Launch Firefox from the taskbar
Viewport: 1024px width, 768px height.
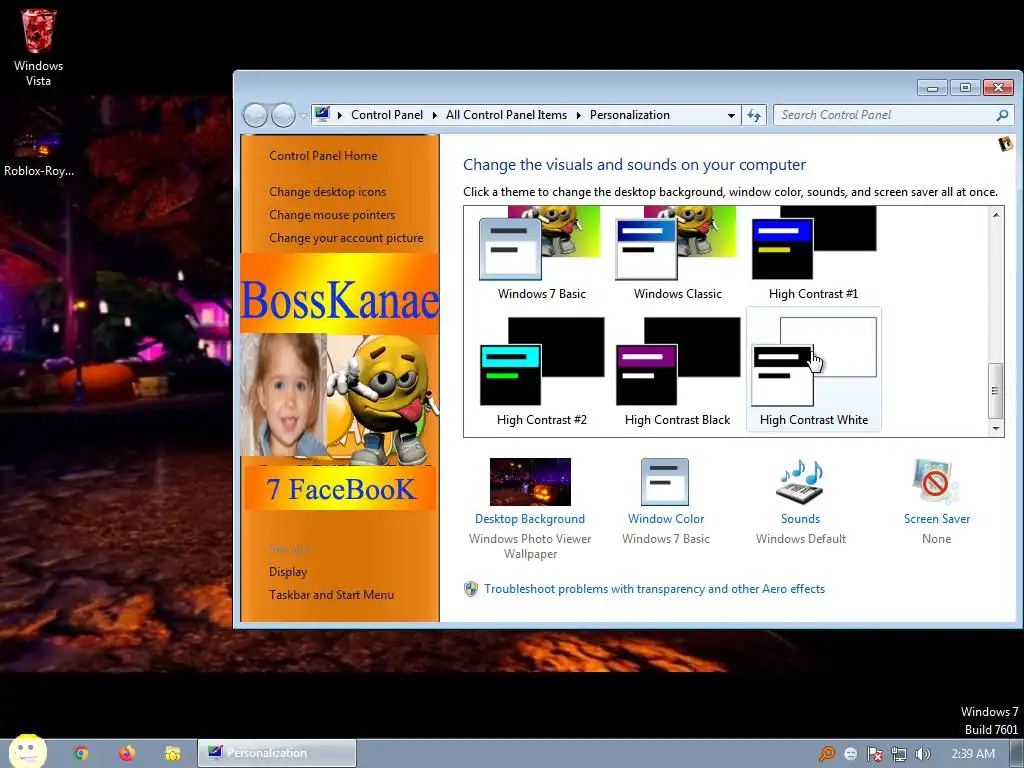127,754
